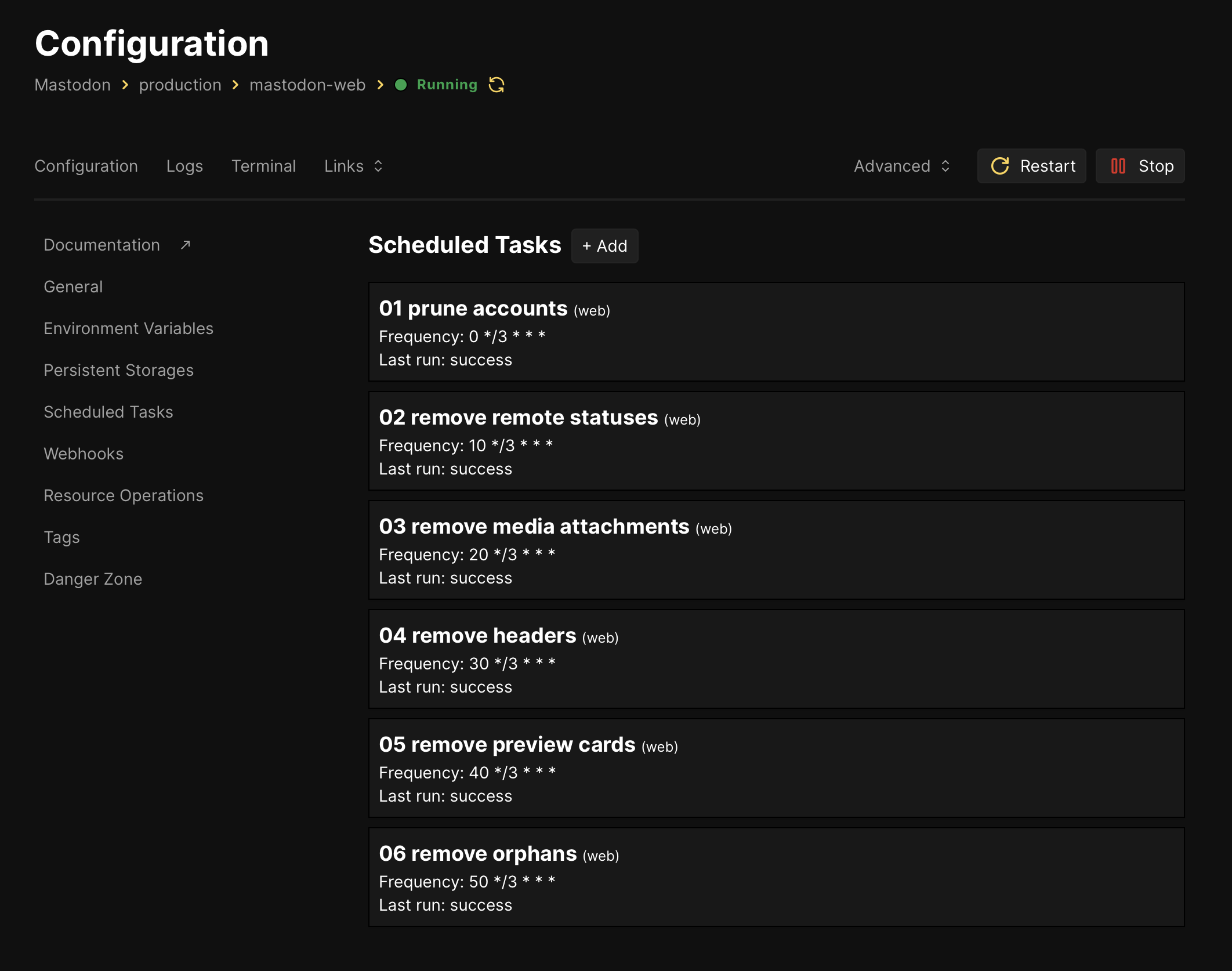Navigate to production in the breadcrumb
This screenshot has width=1232, height=971.
click(180, 85)
